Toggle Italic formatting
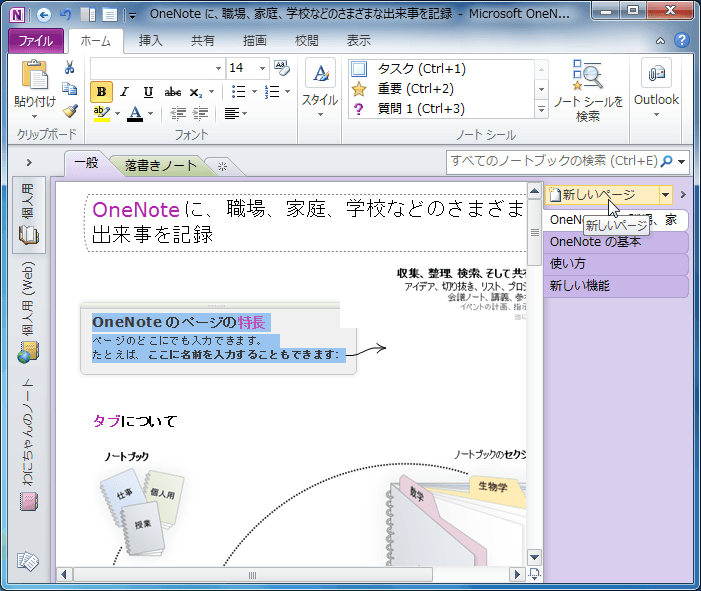Image resolution: width=701 pixels, height=591 pixels. 125,91
